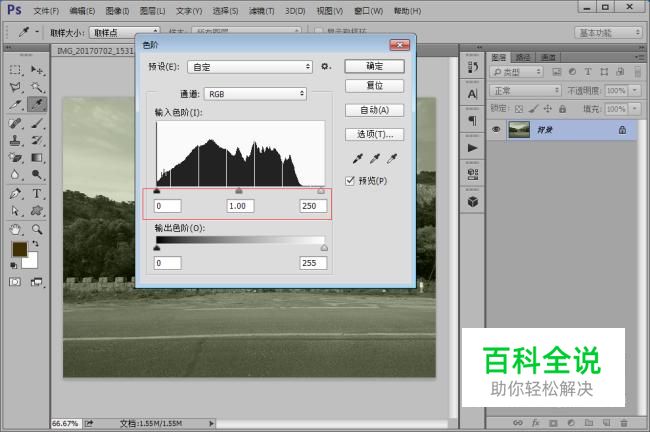Open the Character panel icon
Screen dimensions: 650x432
(x=473, y=94)
